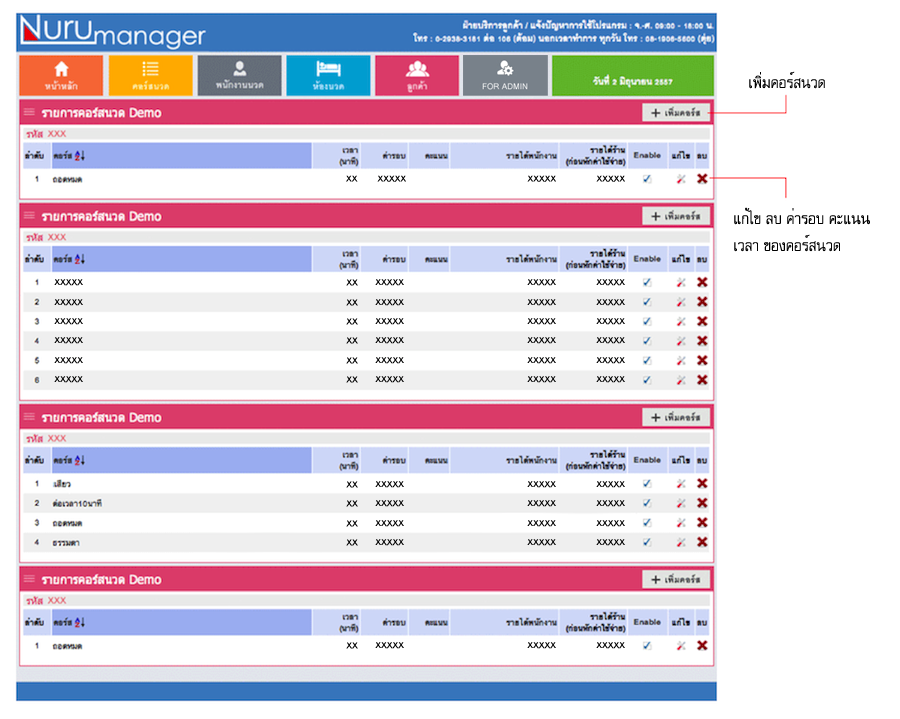
Task: Click edit icon for row 6 in second list
Action: point(681,380)
